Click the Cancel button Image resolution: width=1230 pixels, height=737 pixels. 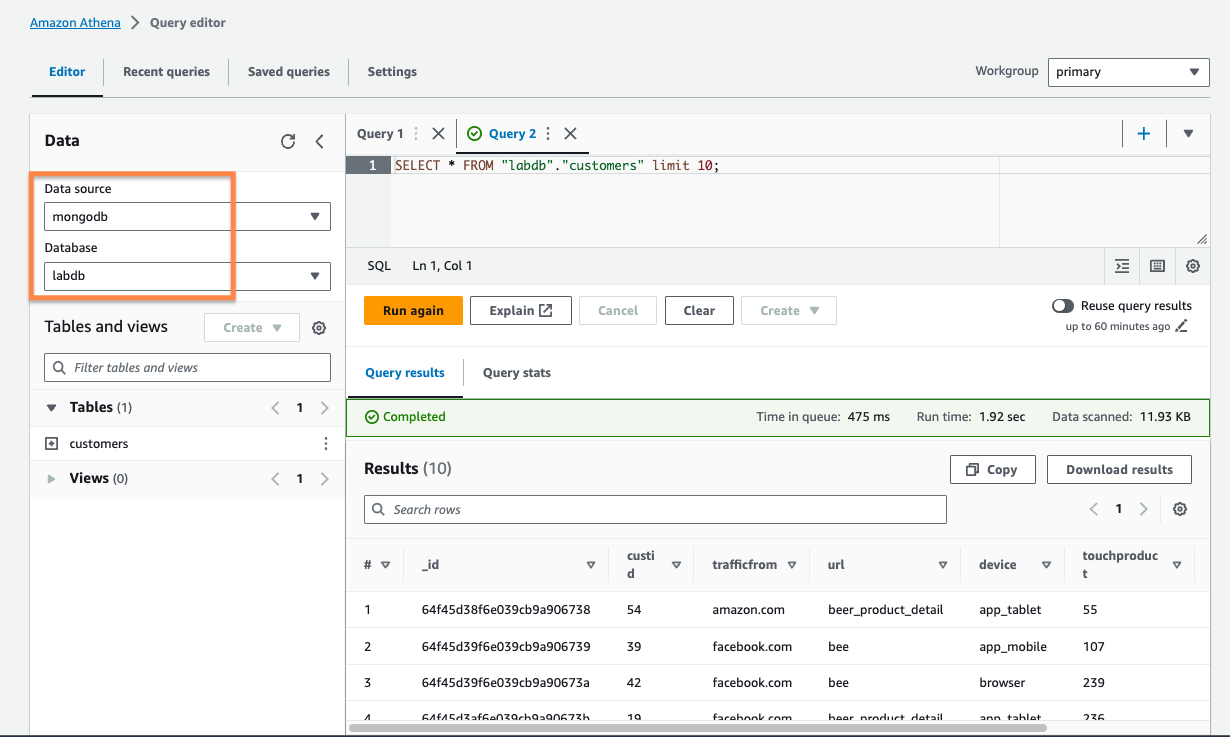[618, 310]
